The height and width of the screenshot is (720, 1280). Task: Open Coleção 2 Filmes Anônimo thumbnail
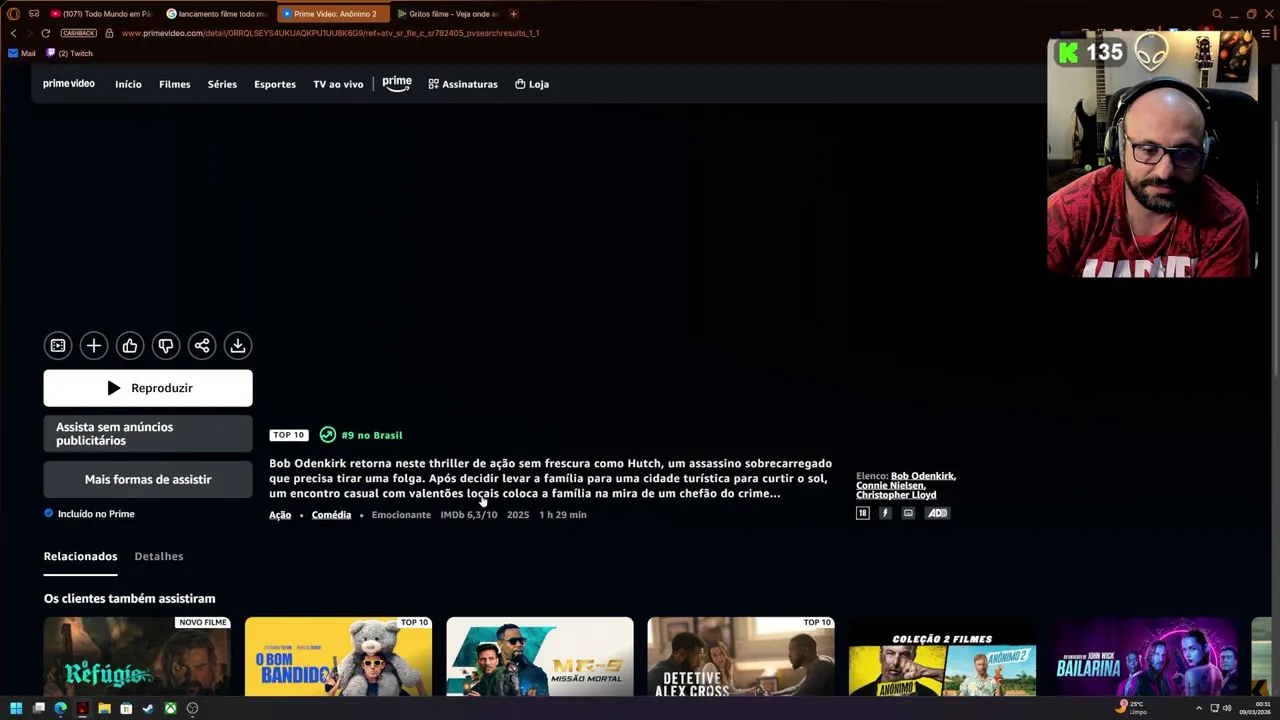tap(942, 656)
